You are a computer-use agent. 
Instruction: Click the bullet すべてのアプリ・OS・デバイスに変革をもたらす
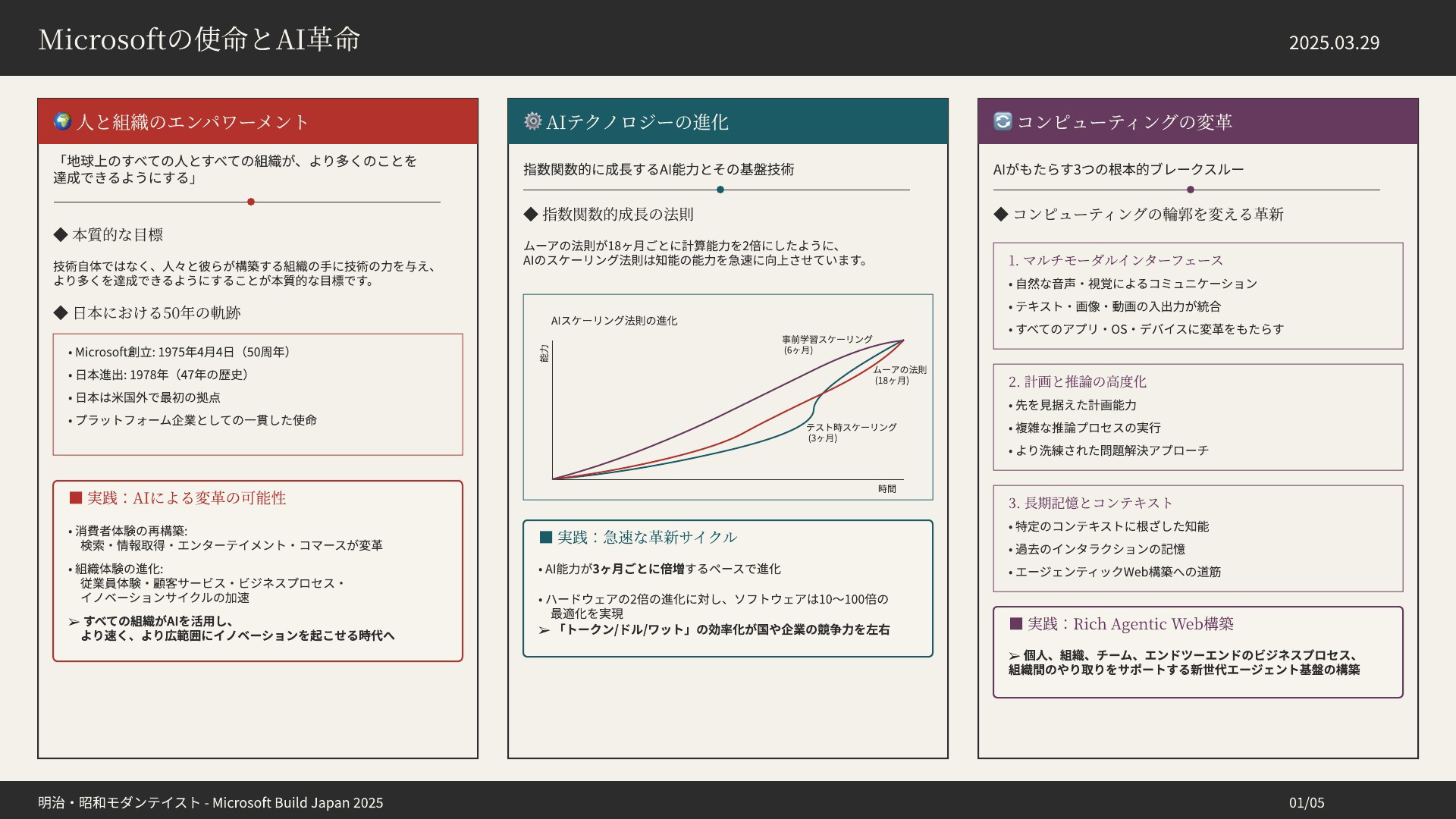pyautogui.click(x=1146, y=329)
